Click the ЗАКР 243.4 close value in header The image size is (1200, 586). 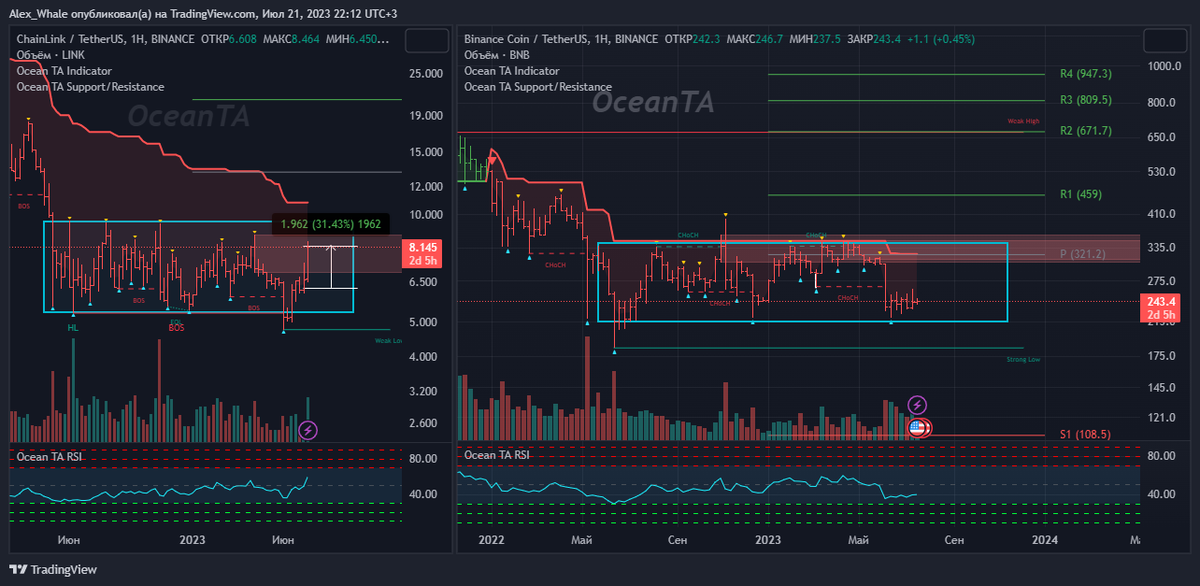click(874, 39)
